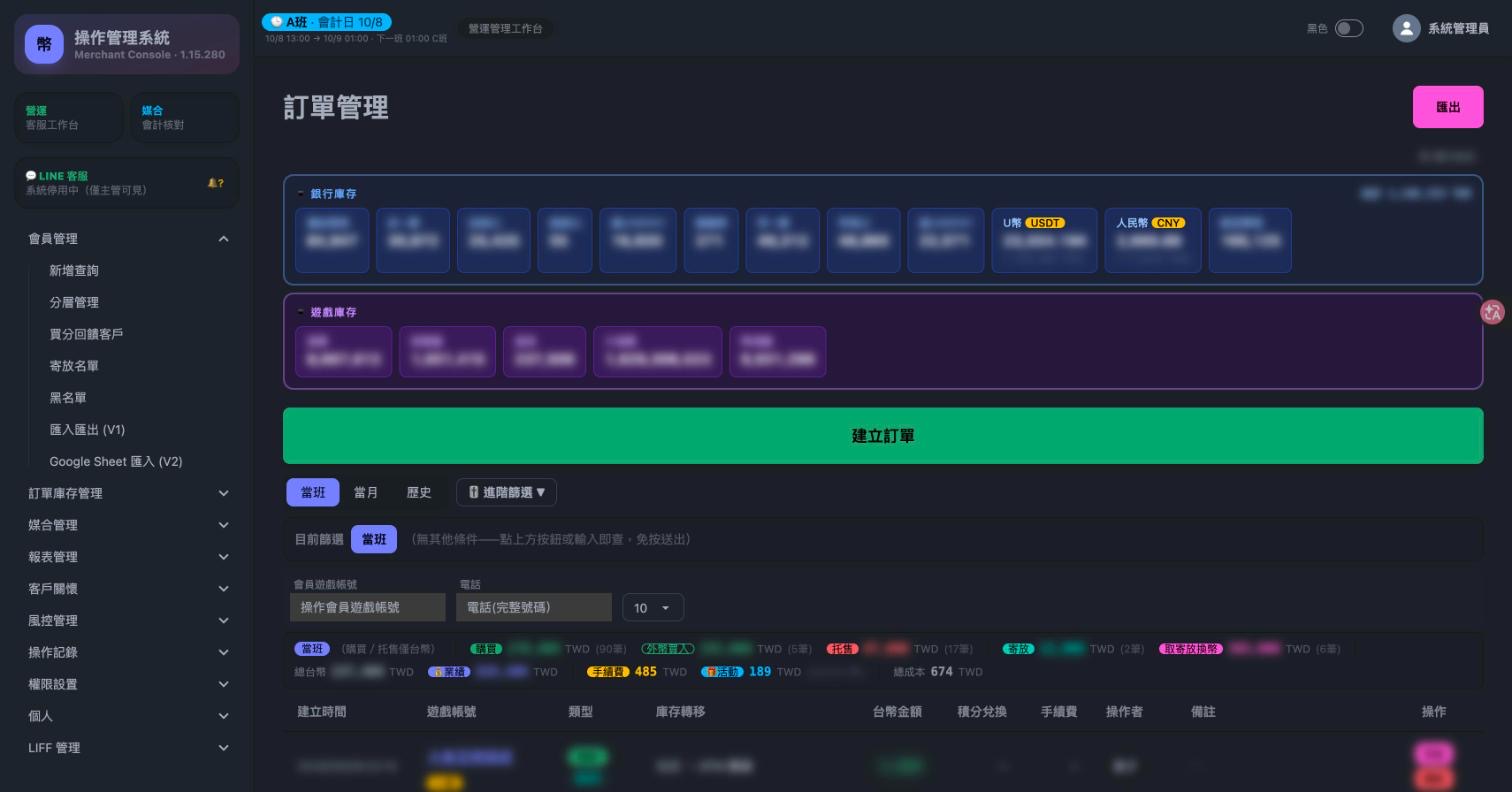The width and height of the screenshot is (1512, 792).
Task: Open the page size dropdown showing 10
Action: (653, 608)
